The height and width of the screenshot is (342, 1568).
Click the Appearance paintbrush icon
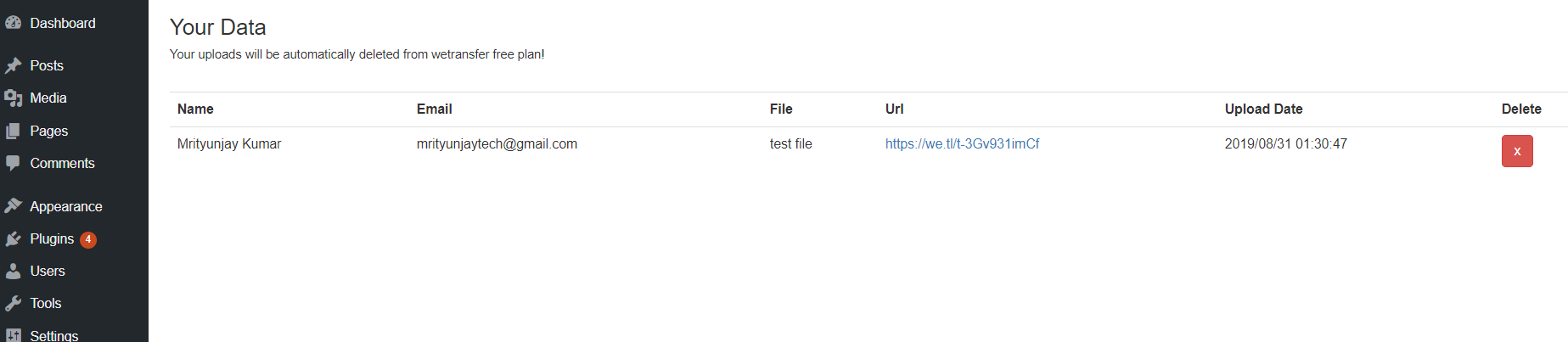tap(13, 206)
